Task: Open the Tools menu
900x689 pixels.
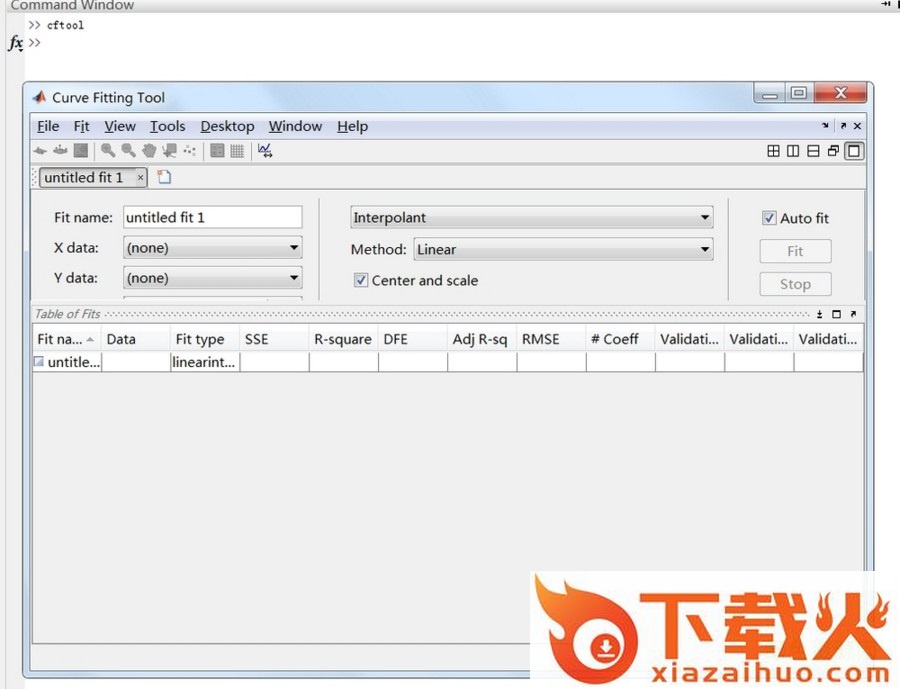Action: [x=167, y=126]
